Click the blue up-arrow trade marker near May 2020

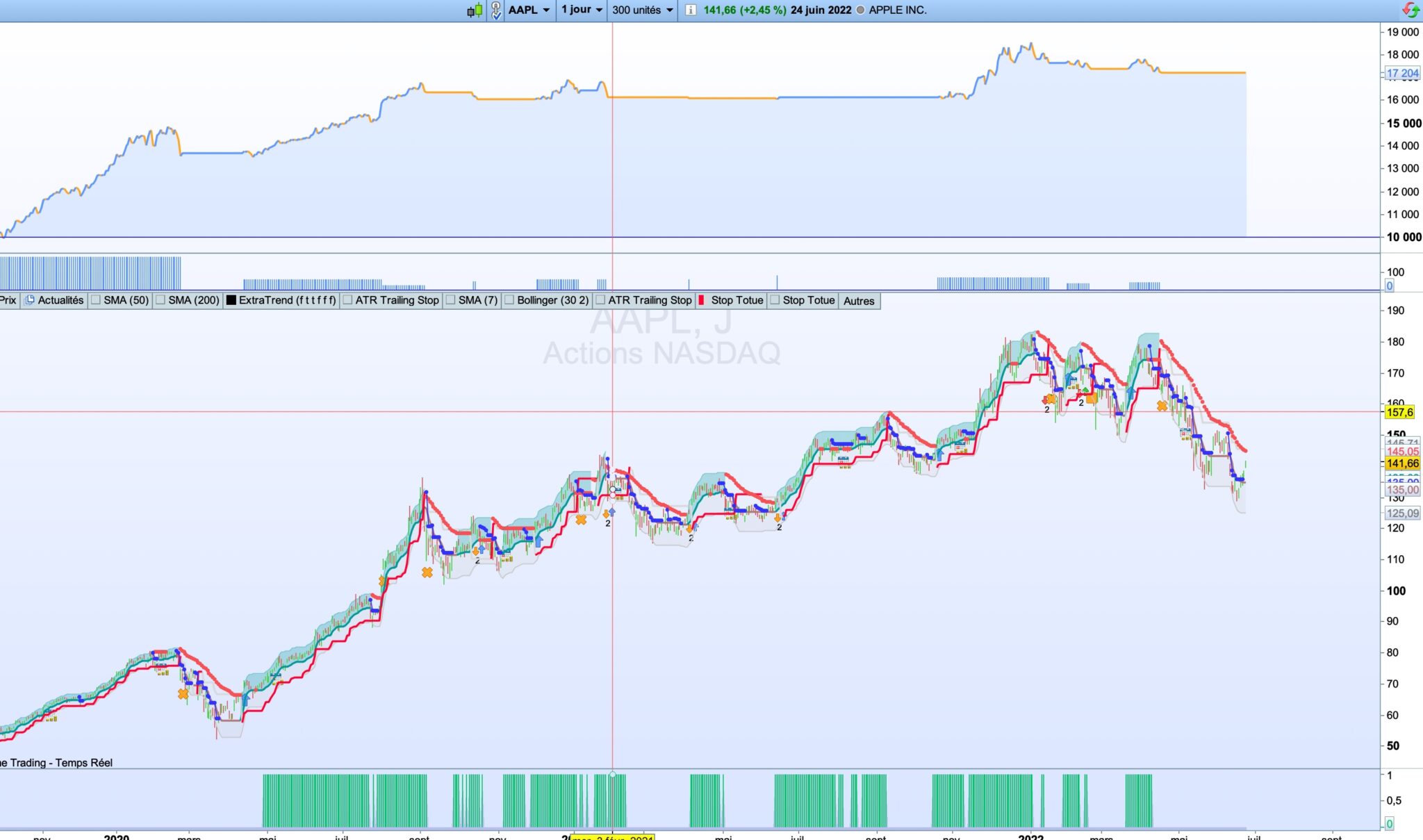tap(245, 699)
